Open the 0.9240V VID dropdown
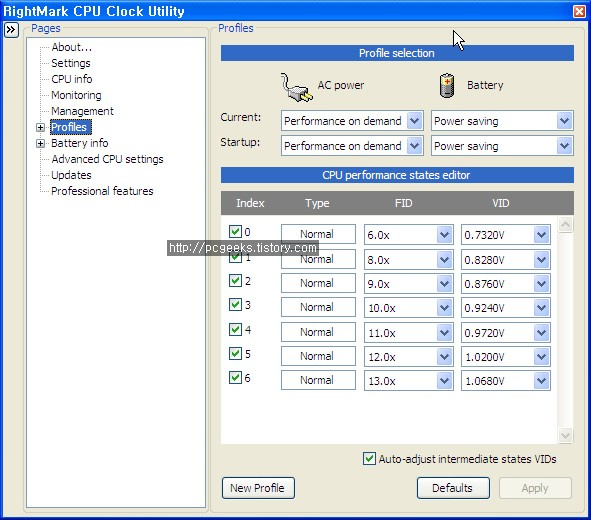 (542, 308)
